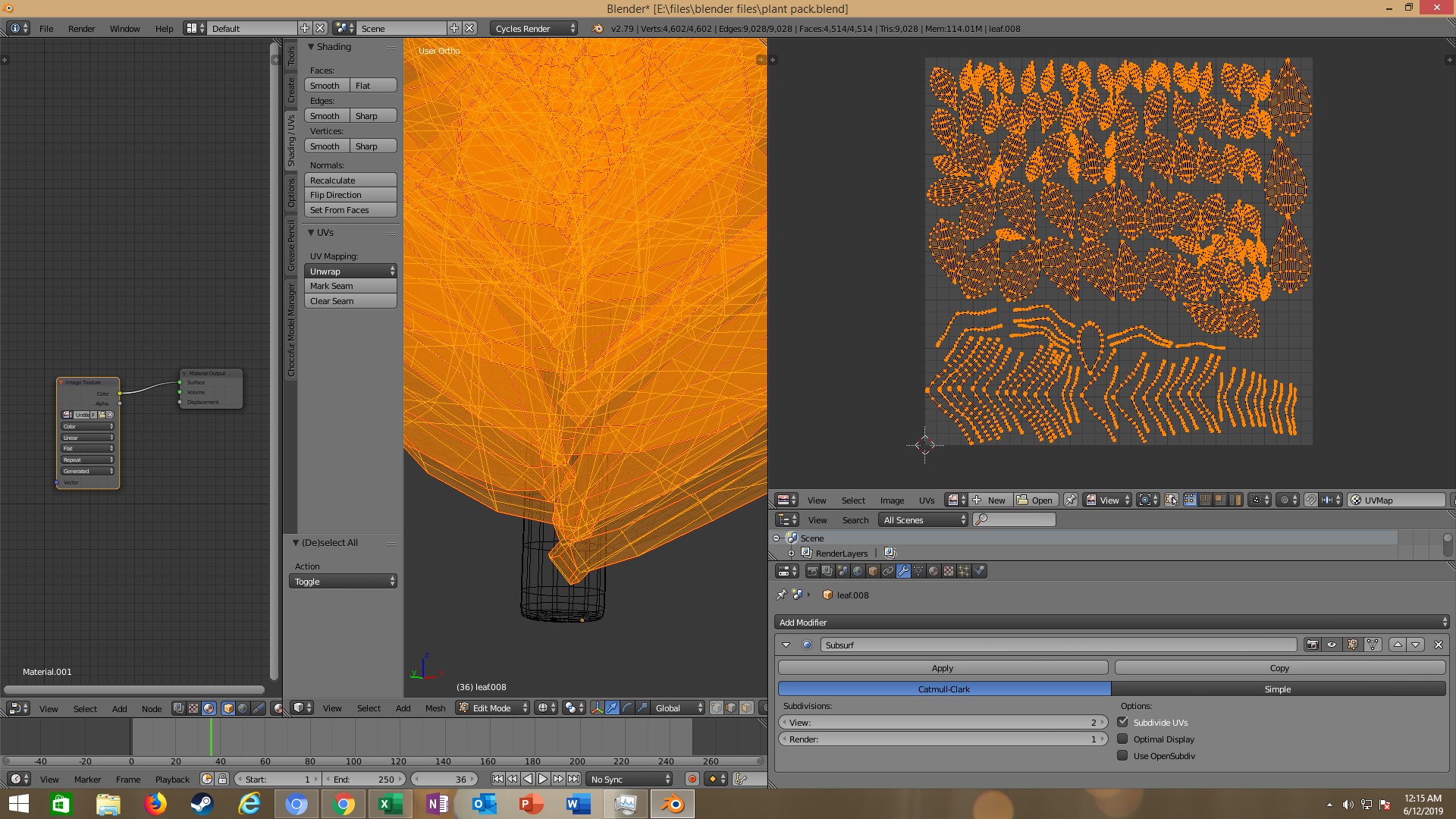The width and height of the screenshot is (1456, 819).
Task: Toggle the timeline frame range lock icon
Action: 222,779
